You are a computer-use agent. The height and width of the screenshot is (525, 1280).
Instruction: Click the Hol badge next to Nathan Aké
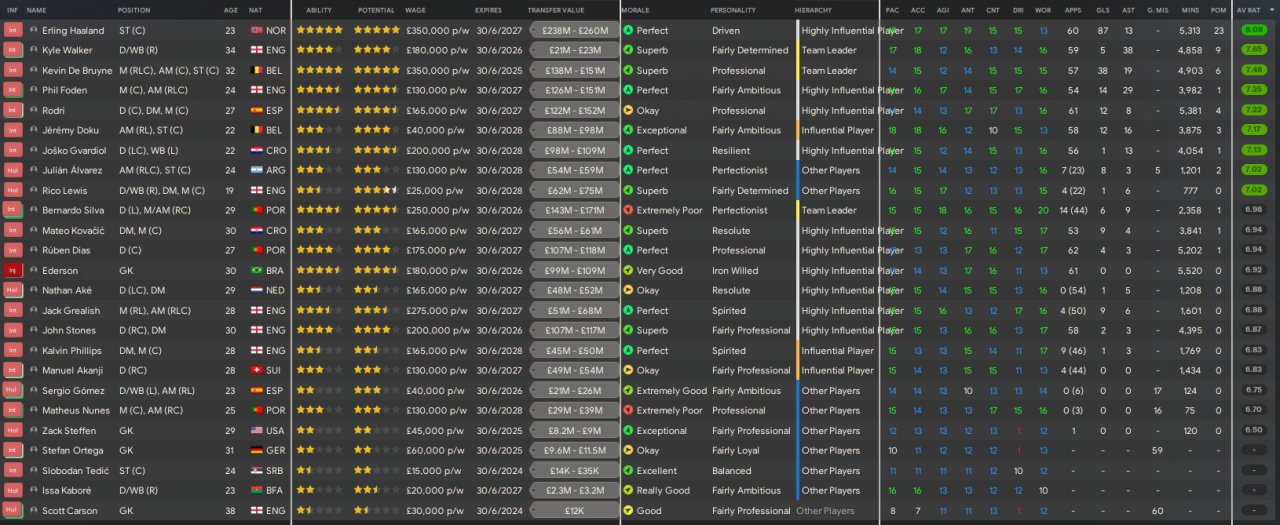(13, 290)
